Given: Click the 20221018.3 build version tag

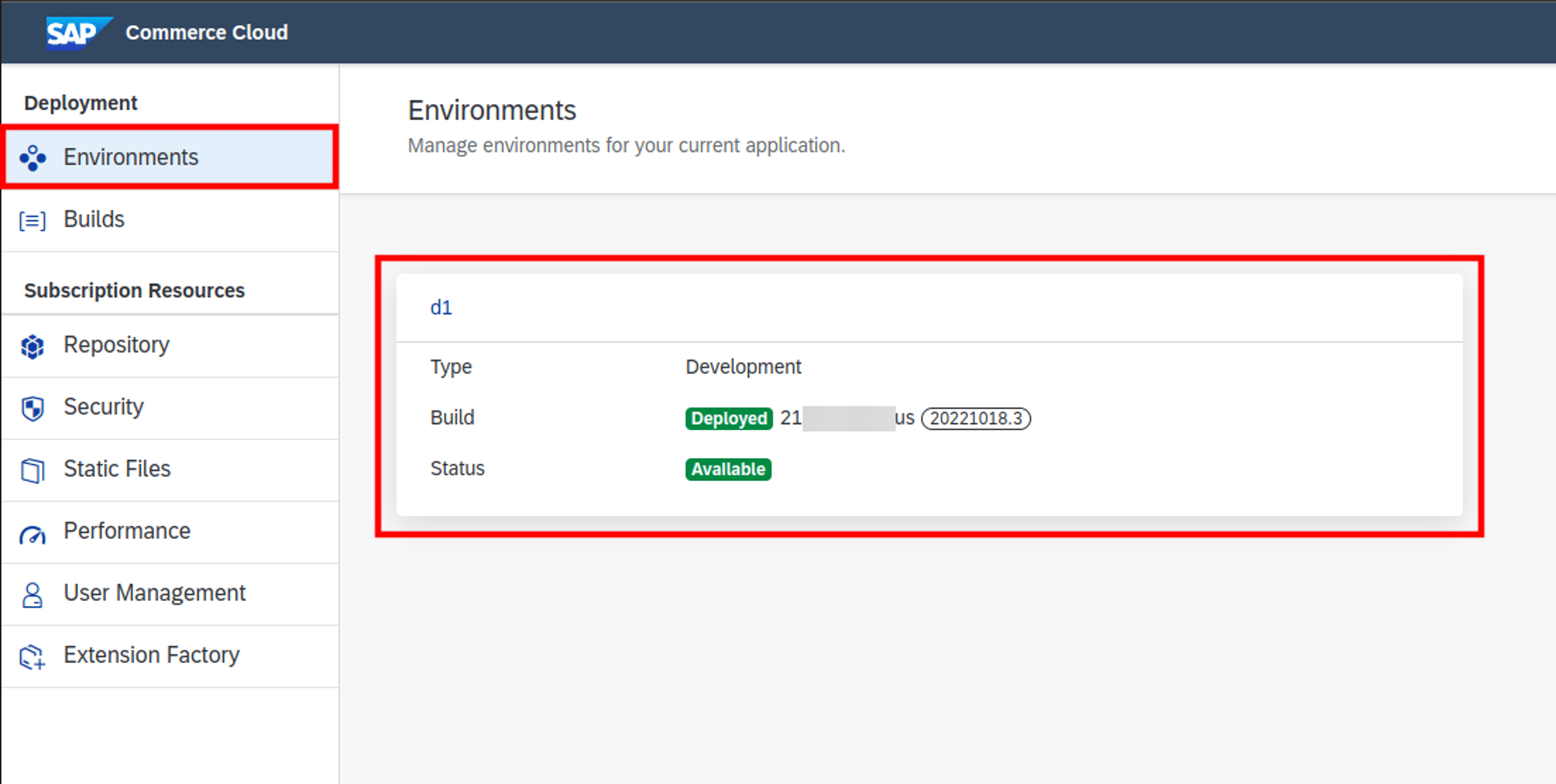Looking at the screenshot, I should (x=975, y=418).
